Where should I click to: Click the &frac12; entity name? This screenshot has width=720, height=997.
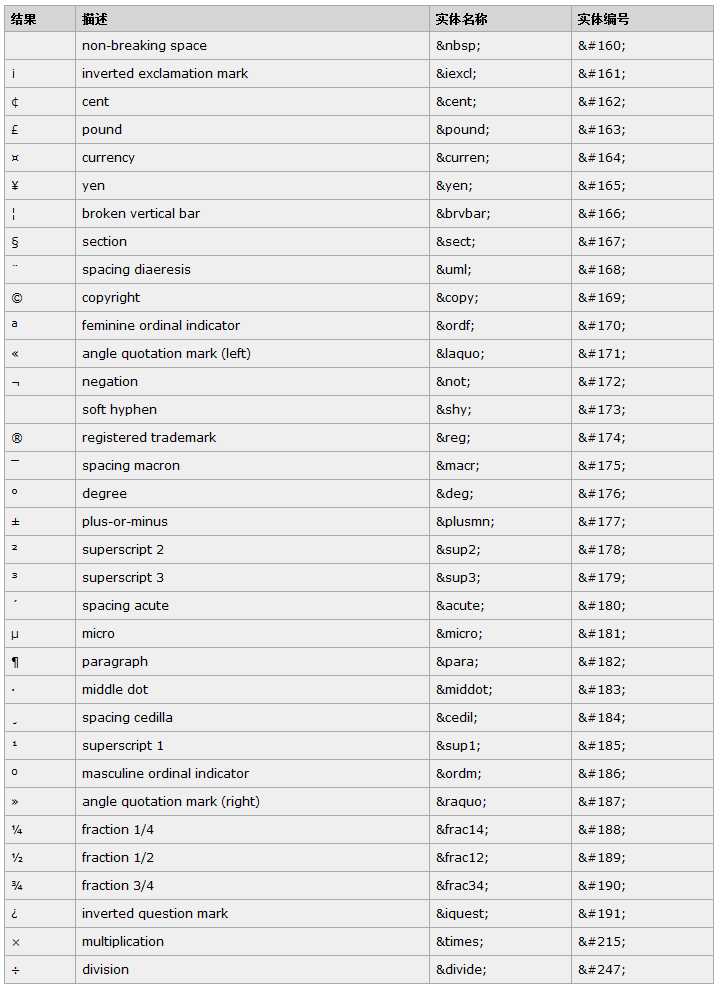click(462, 858)
